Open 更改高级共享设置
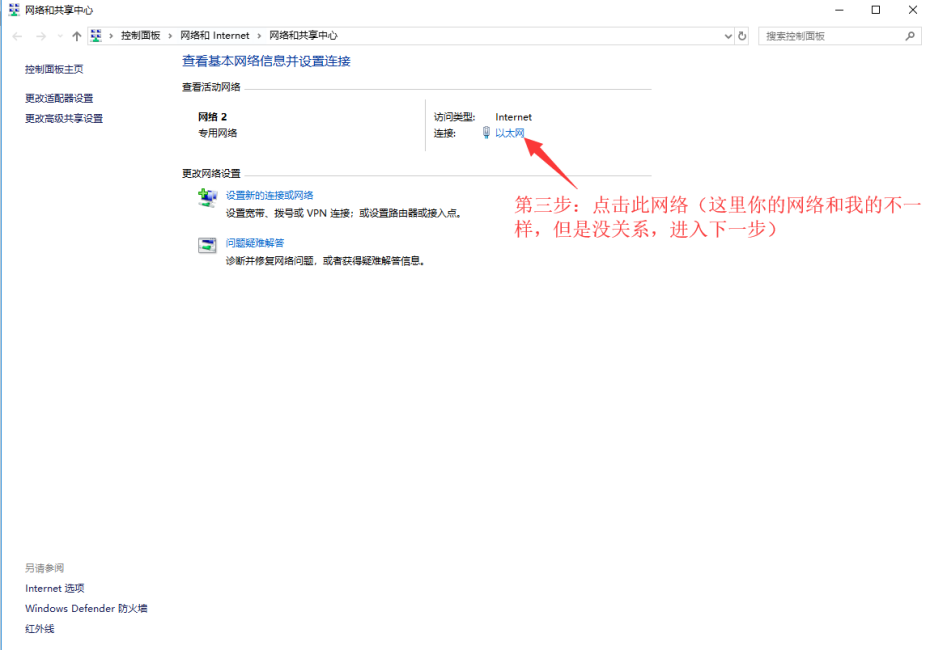Viewport: 930px width, 651px height. pyautogui.click(x=62, y=117)
